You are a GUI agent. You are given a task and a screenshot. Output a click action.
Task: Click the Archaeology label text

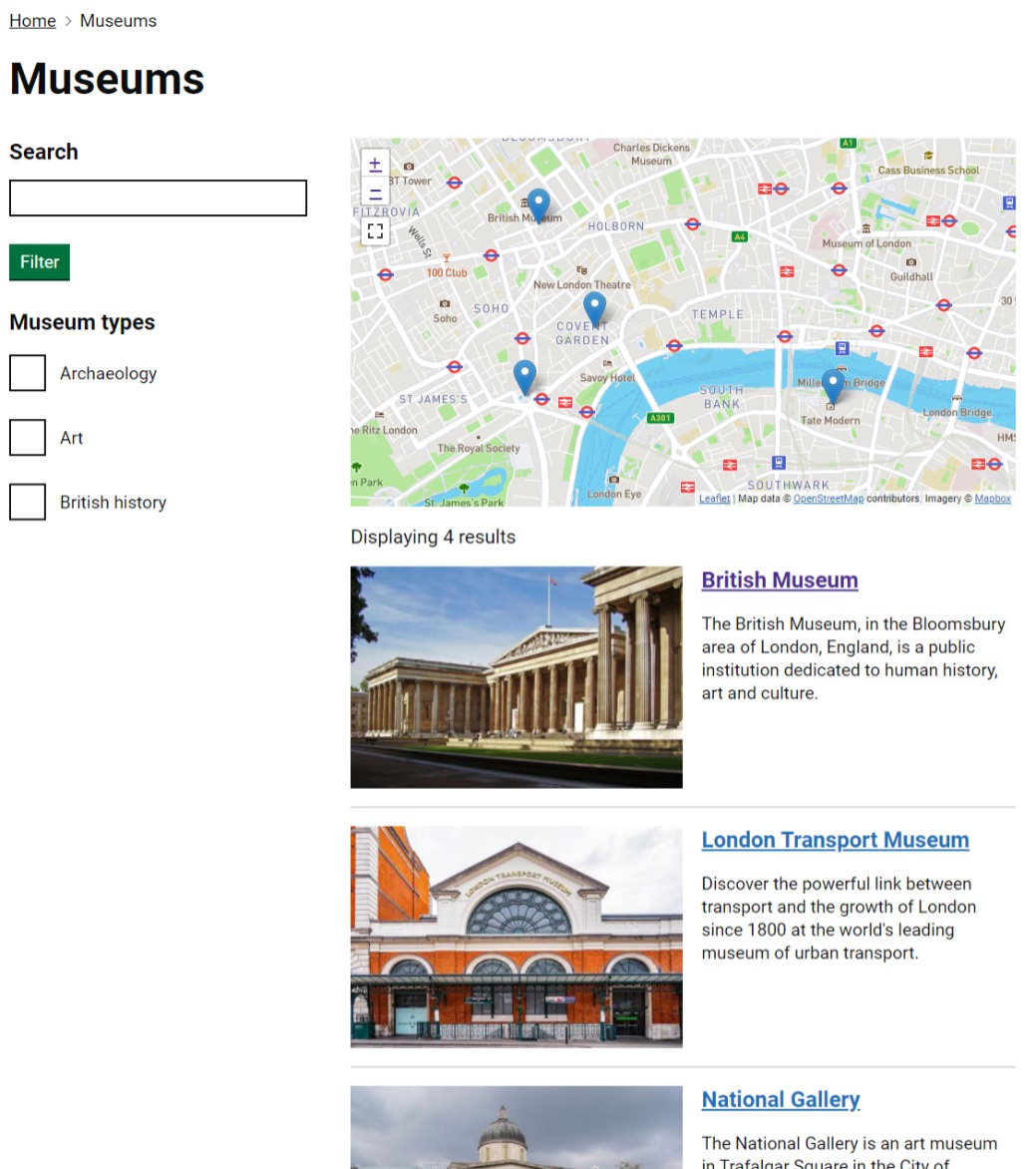[109, 373]
